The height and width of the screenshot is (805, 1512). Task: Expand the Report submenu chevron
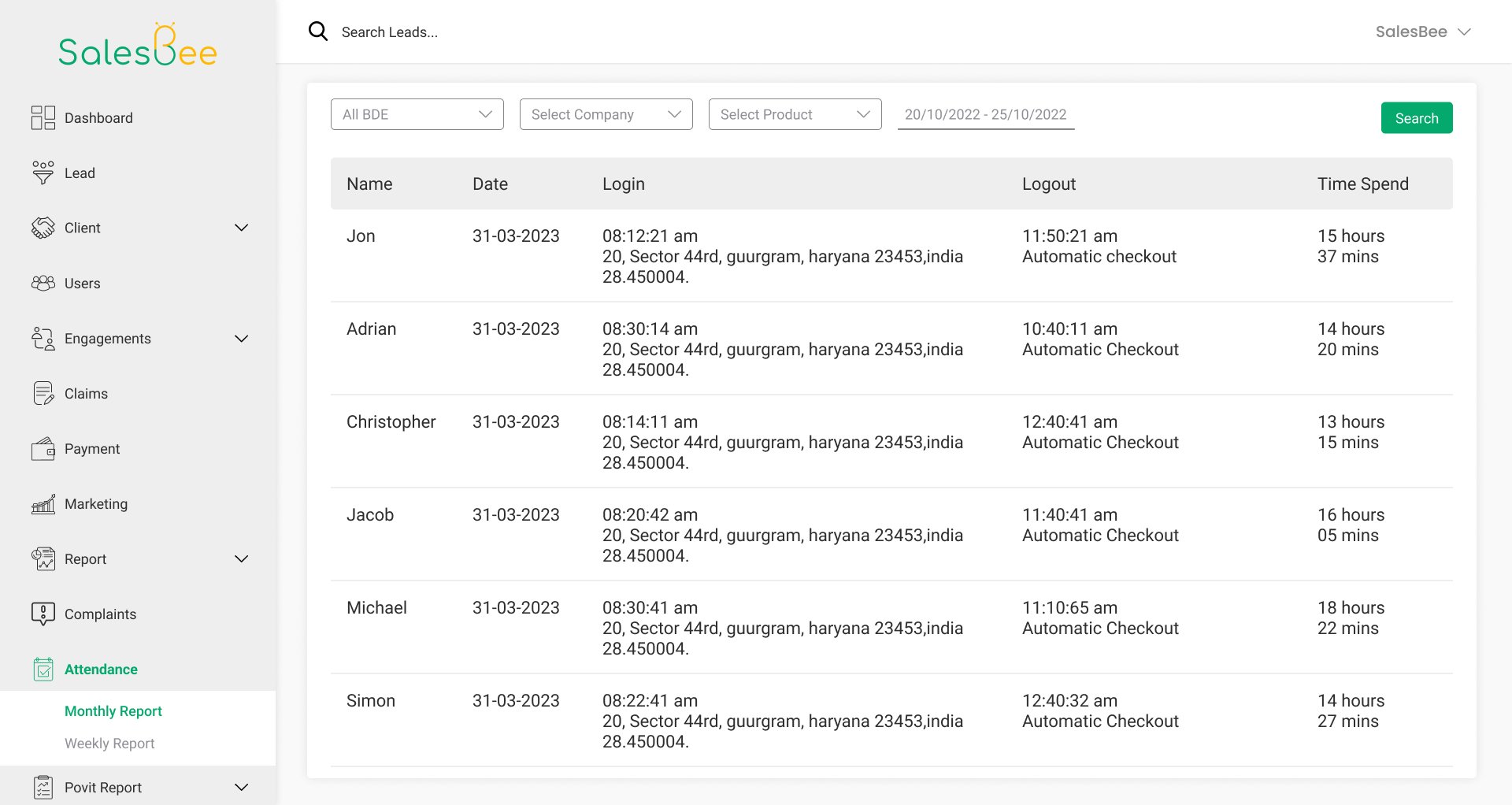(x=242, y=559)
